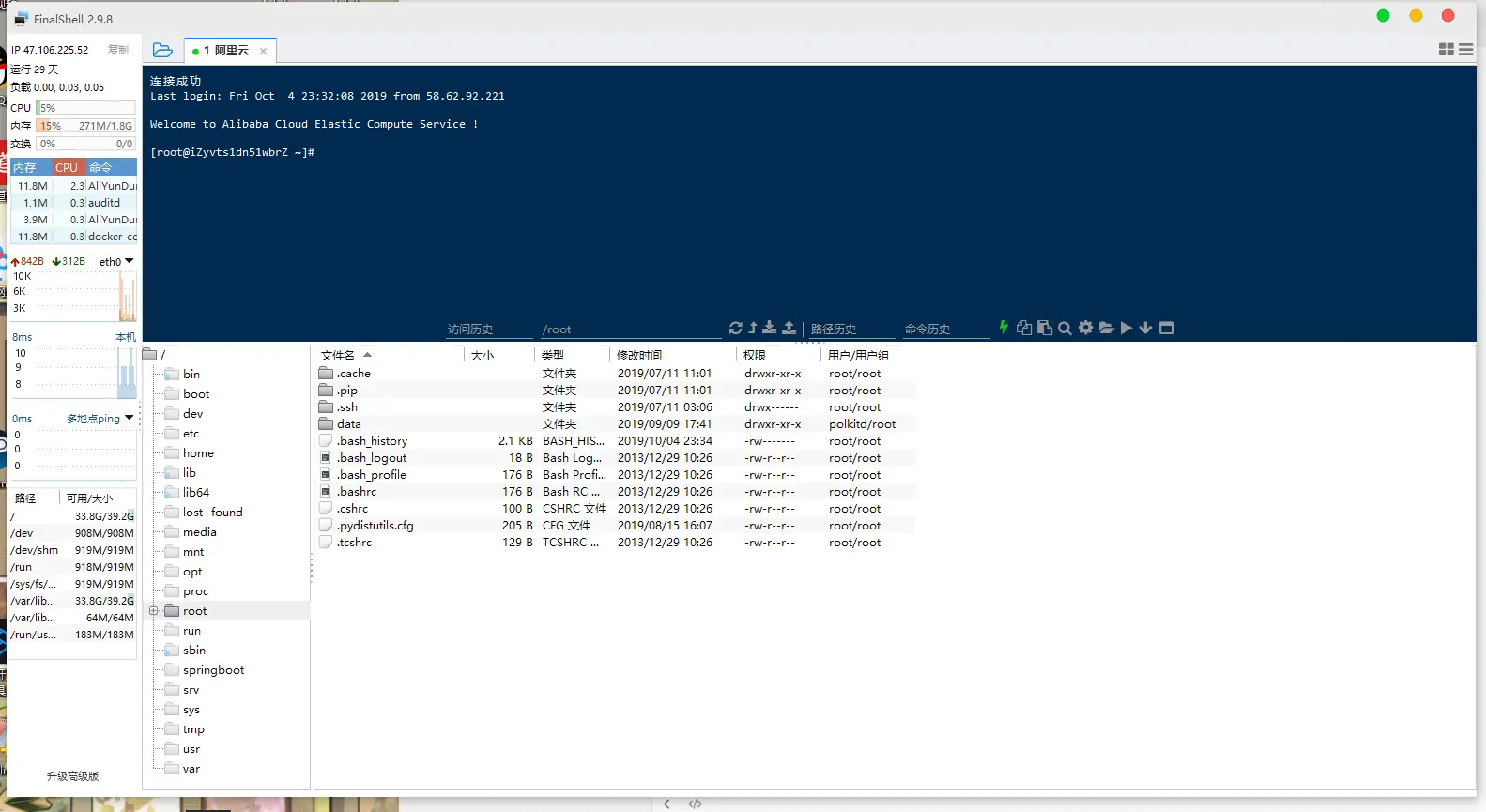Select the .pydistutils.cfg file row
Viewport: 1486px width, 812px height.
click(616, 526)
